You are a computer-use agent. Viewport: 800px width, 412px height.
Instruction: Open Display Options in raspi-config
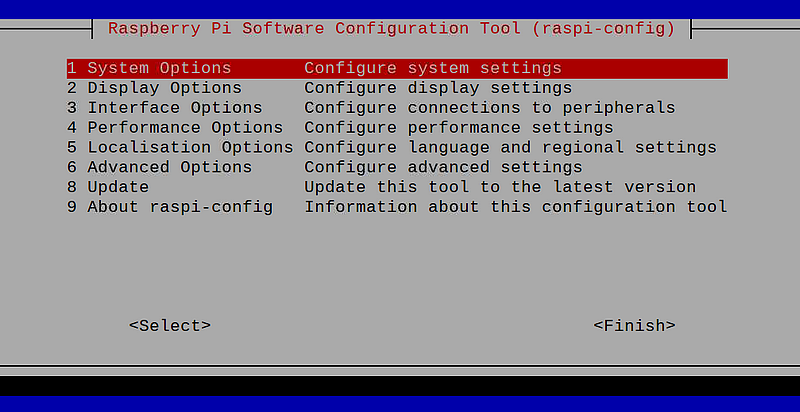click(397, 88)
